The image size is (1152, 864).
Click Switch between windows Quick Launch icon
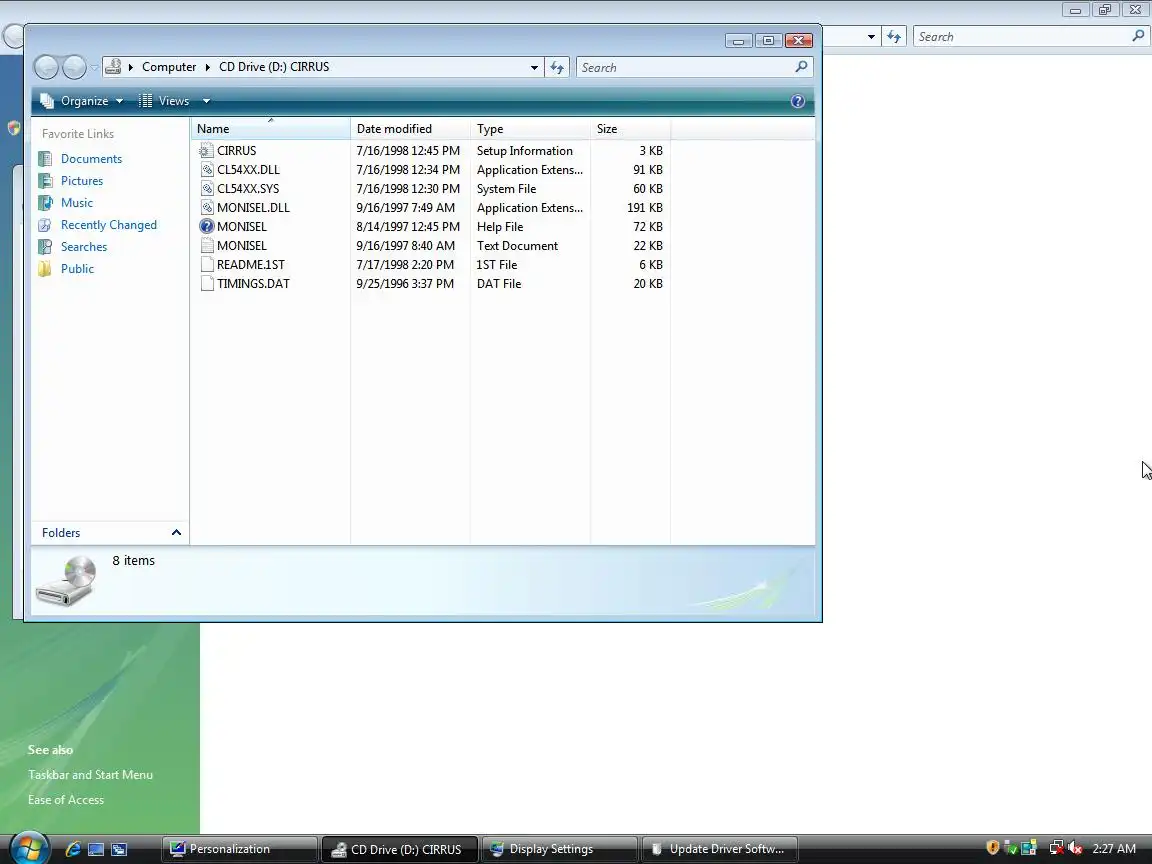click(119, 849)
